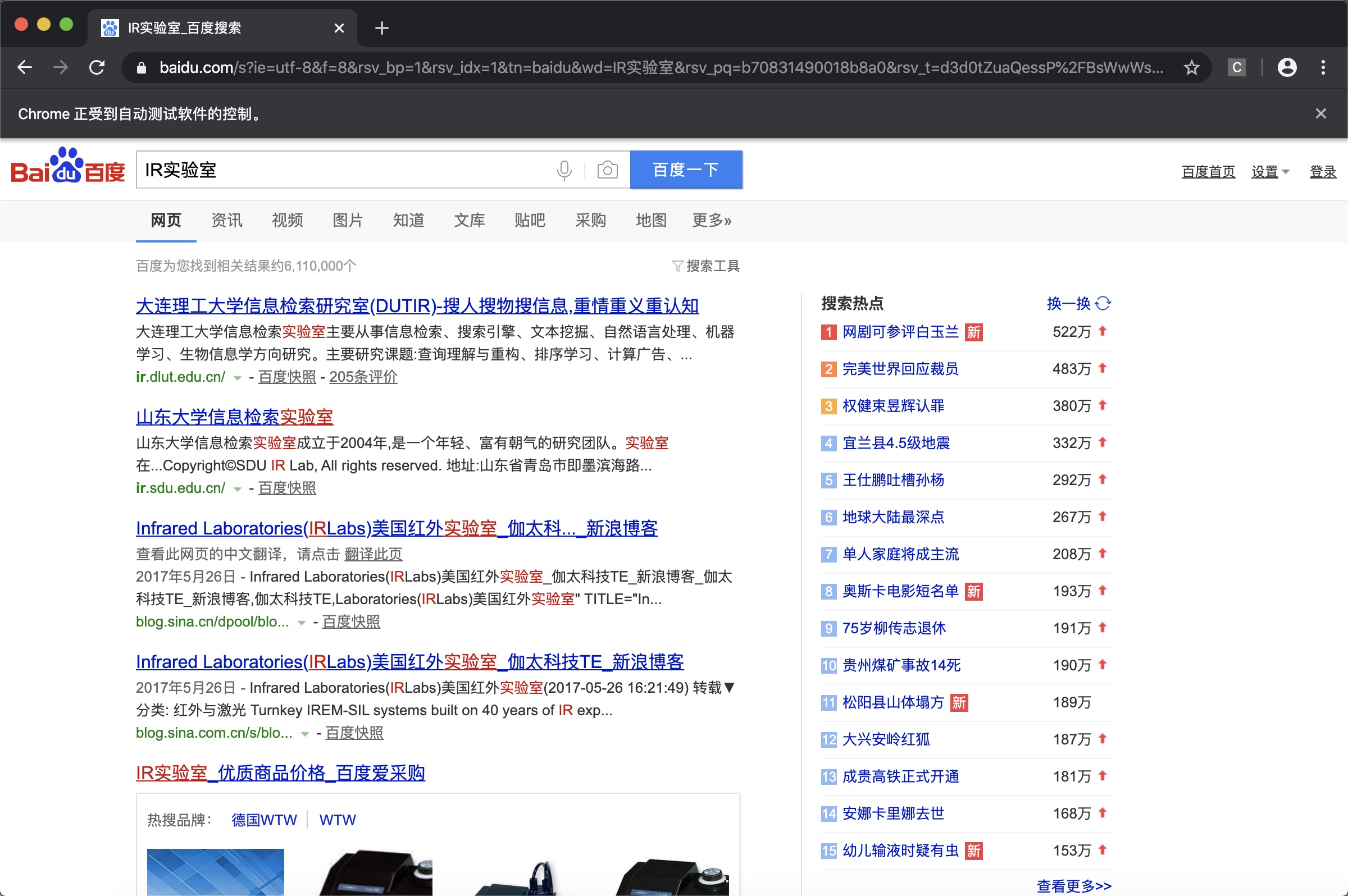1348x896 pixels.
Task: Switch to the 图片 tab
Action: 348,221
